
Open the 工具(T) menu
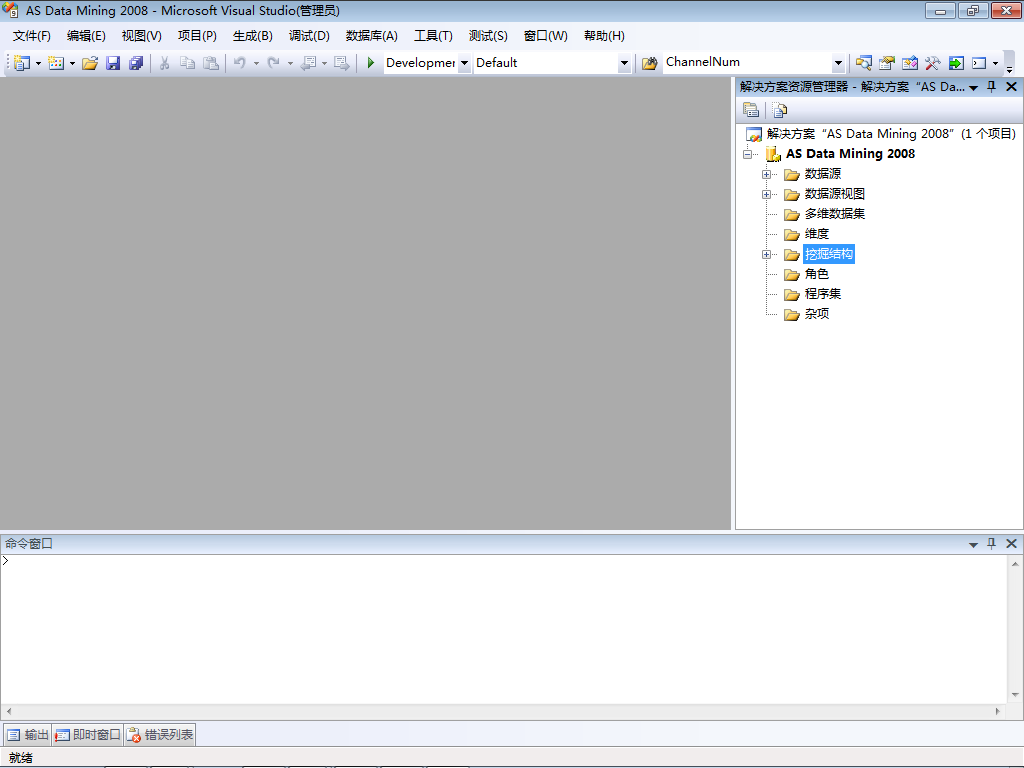pos(433,36)
